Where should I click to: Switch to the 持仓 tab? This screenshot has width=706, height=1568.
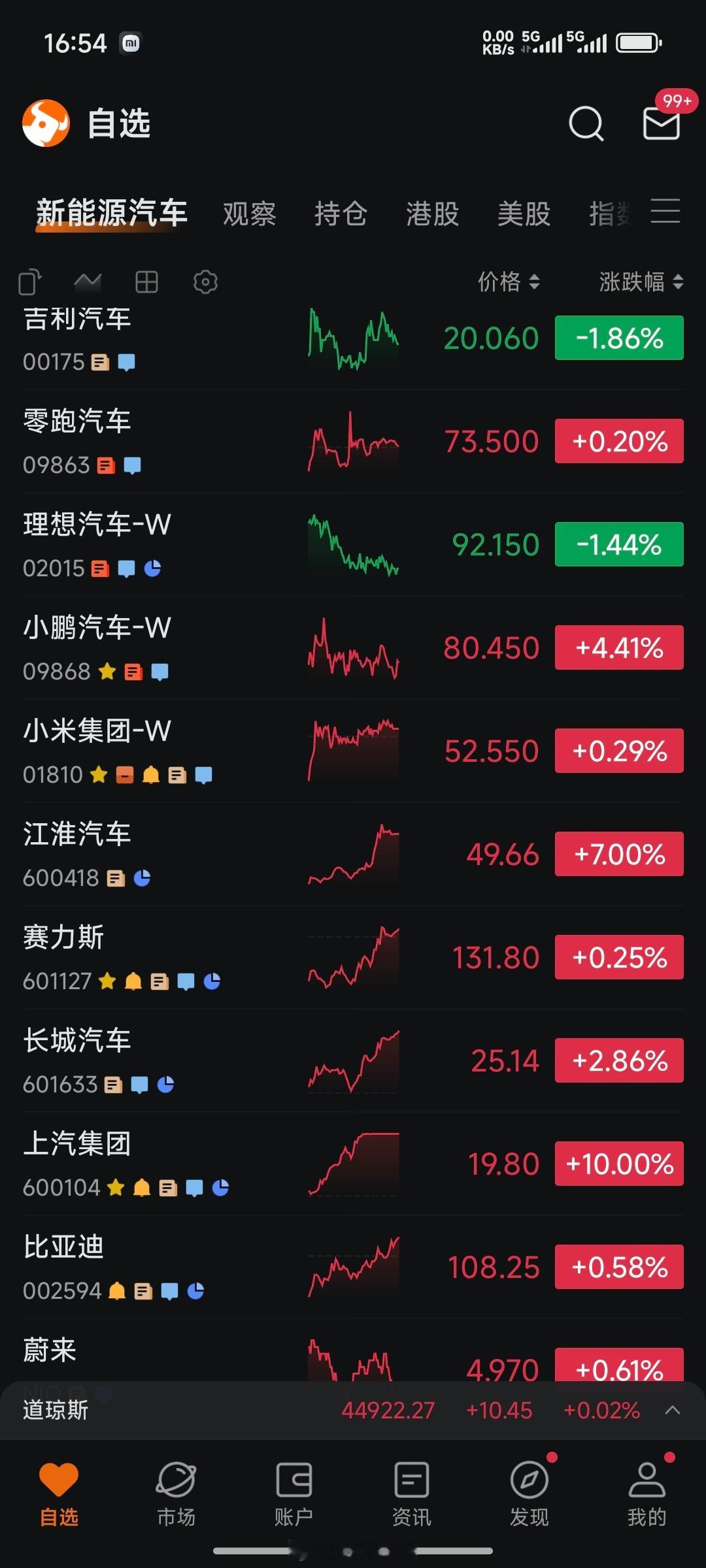[341, 214]
